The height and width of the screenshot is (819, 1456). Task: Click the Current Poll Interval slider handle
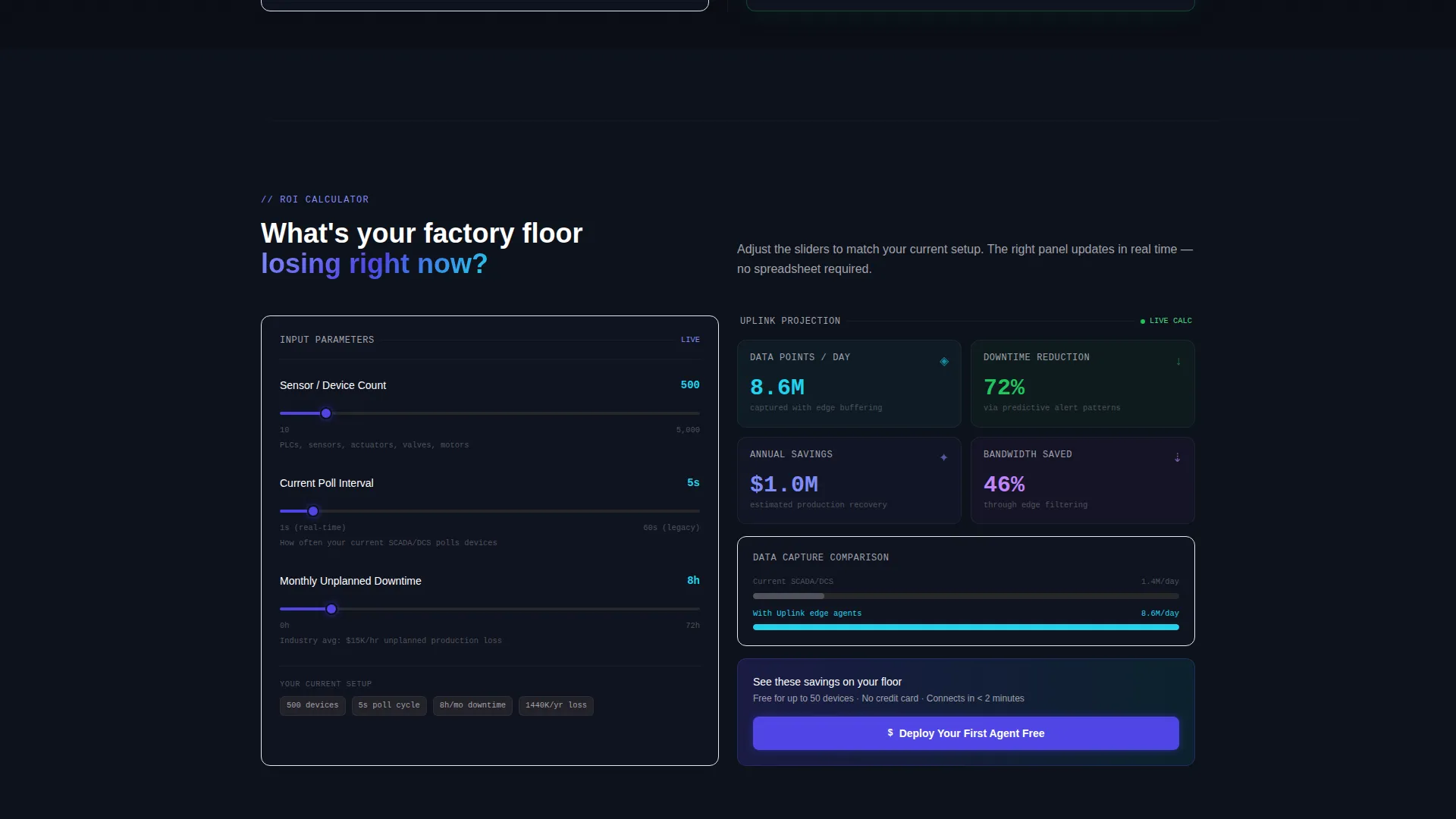pyautogui.click(x=313, y=511)
